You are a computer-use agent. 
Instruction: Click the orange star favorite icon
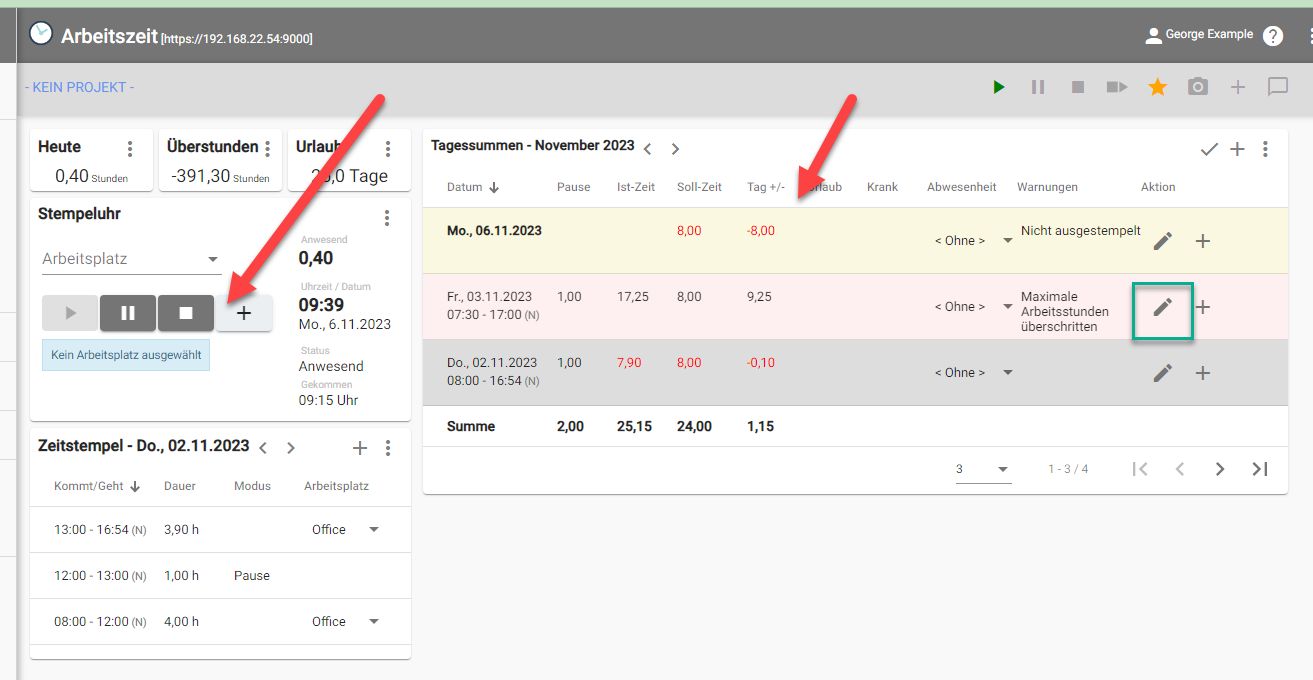click(1157, 87)
